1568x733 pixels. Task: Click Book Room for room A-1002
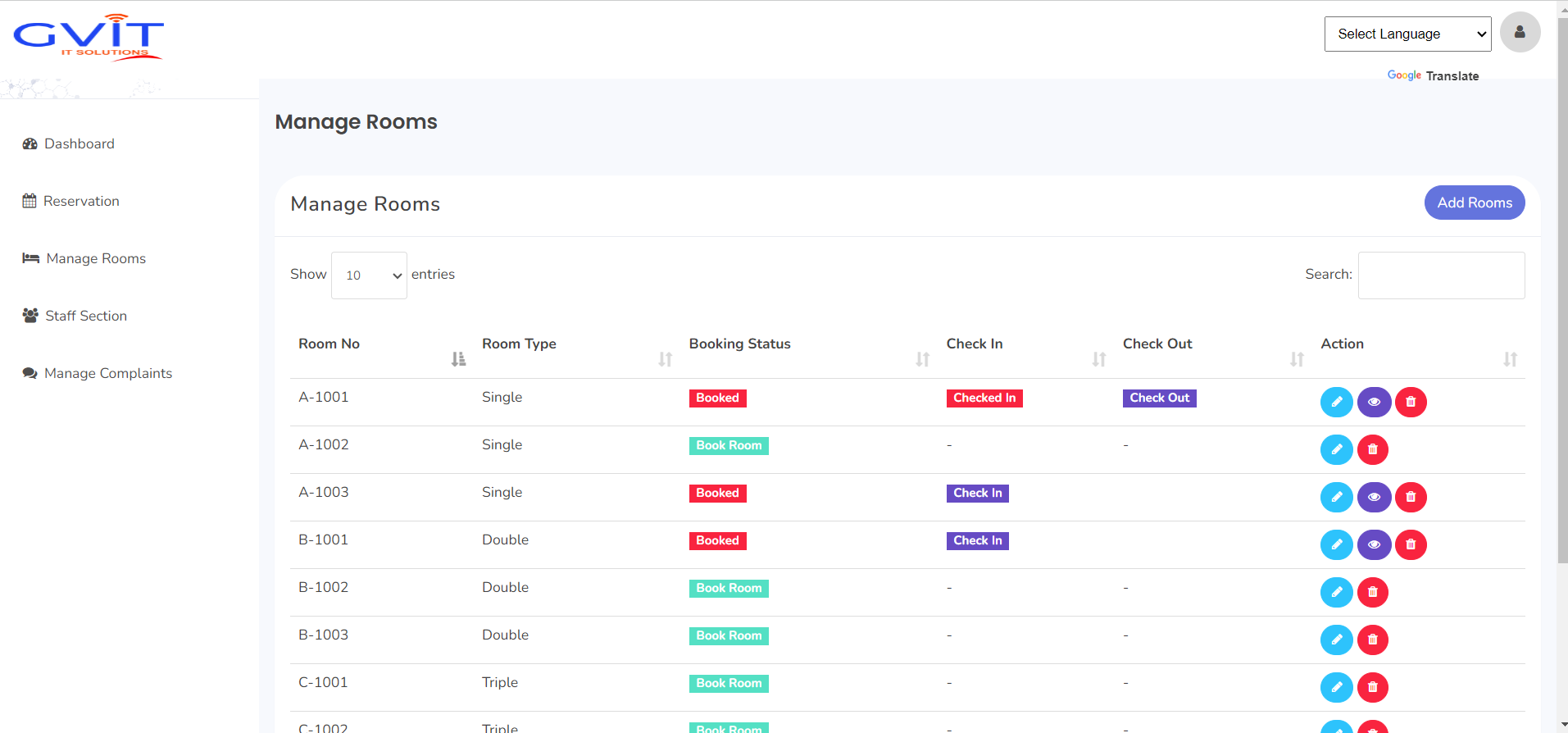click(x=729, y=445)
